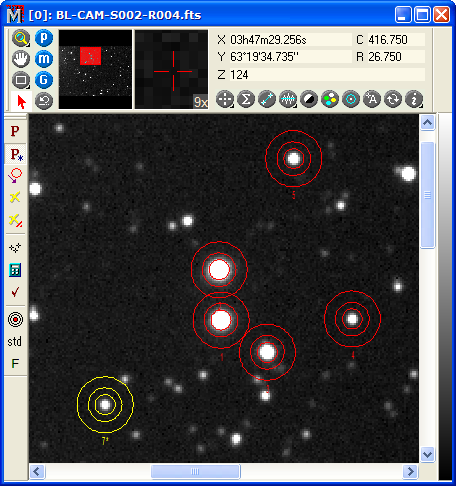The image size is (456, 486).
Task: Select the magnifier zoom tool
Action: pyautogui.click(x=21, y=38)
